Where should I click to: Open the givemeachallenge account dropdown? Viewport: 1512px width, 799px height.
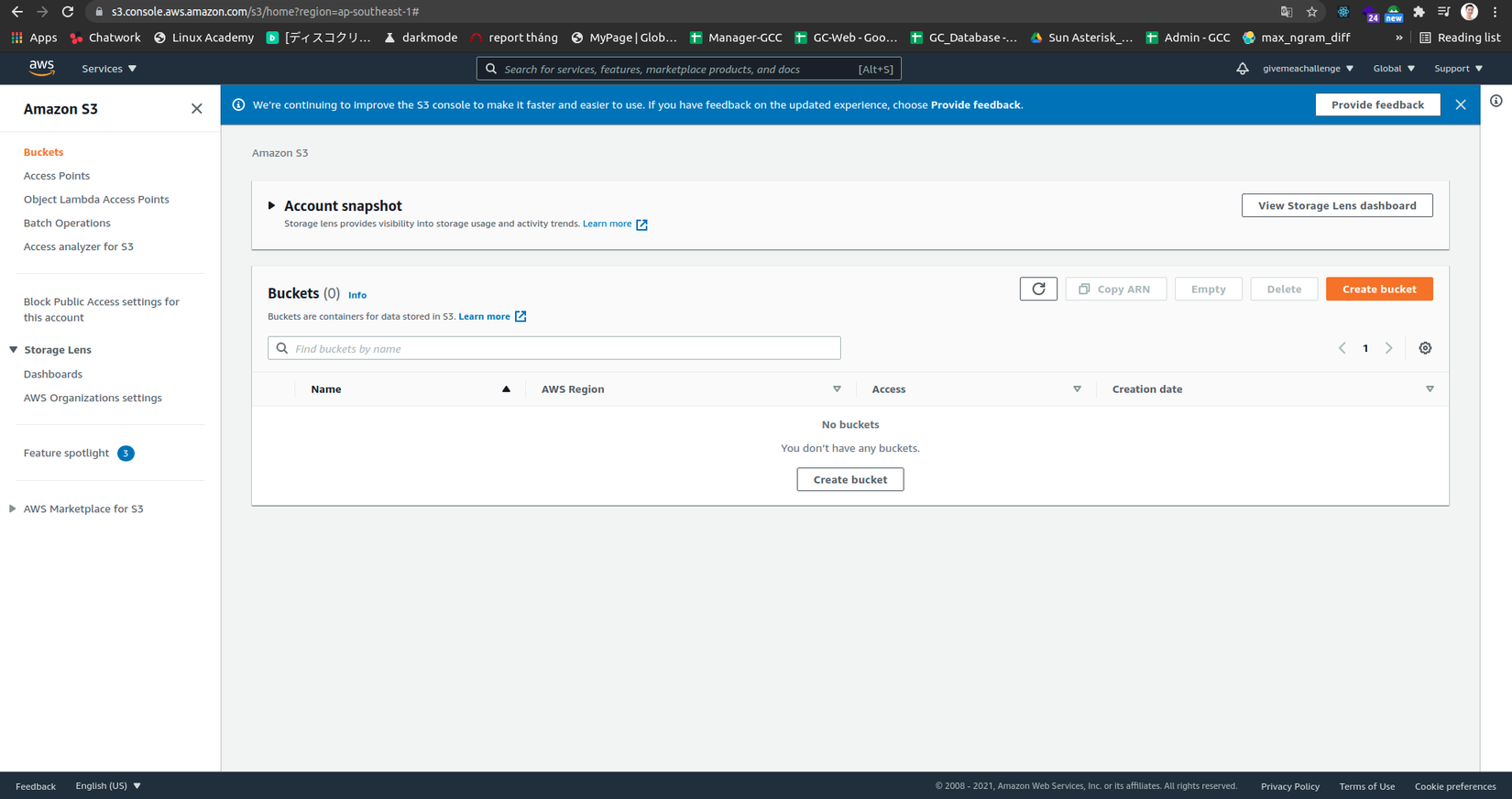1308,69
